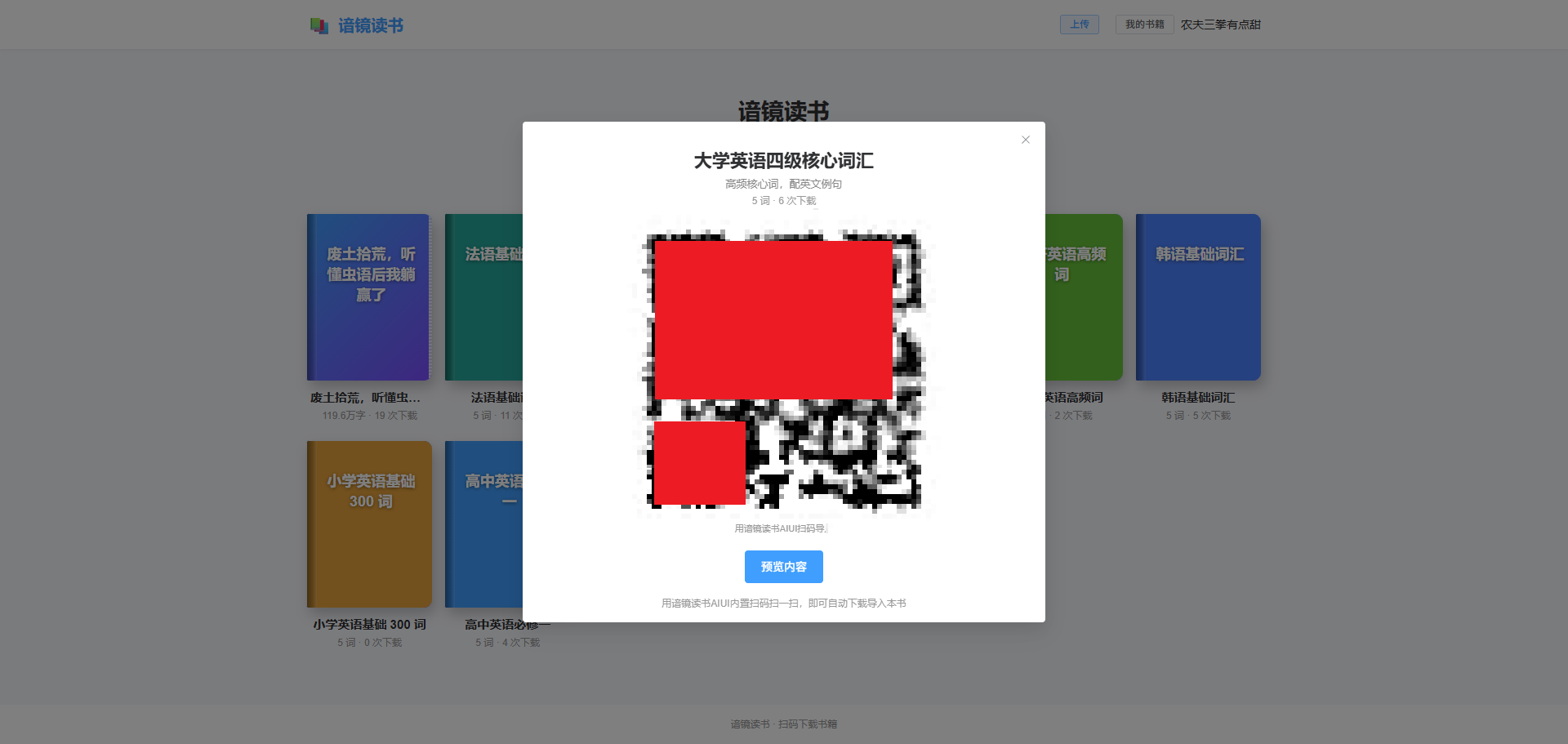Click the text 119.6万字 · 19 次下载
This screenshot has height=744, width=1568.
[x=370, y=416]
